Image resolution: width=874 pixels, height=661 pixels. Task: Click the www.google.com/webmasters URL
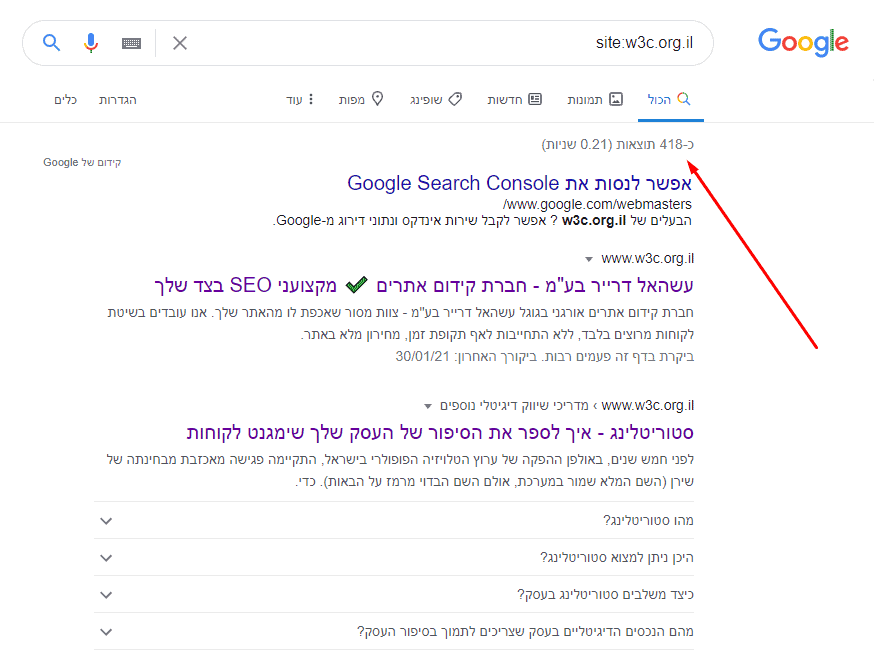[x=597, y=204]
